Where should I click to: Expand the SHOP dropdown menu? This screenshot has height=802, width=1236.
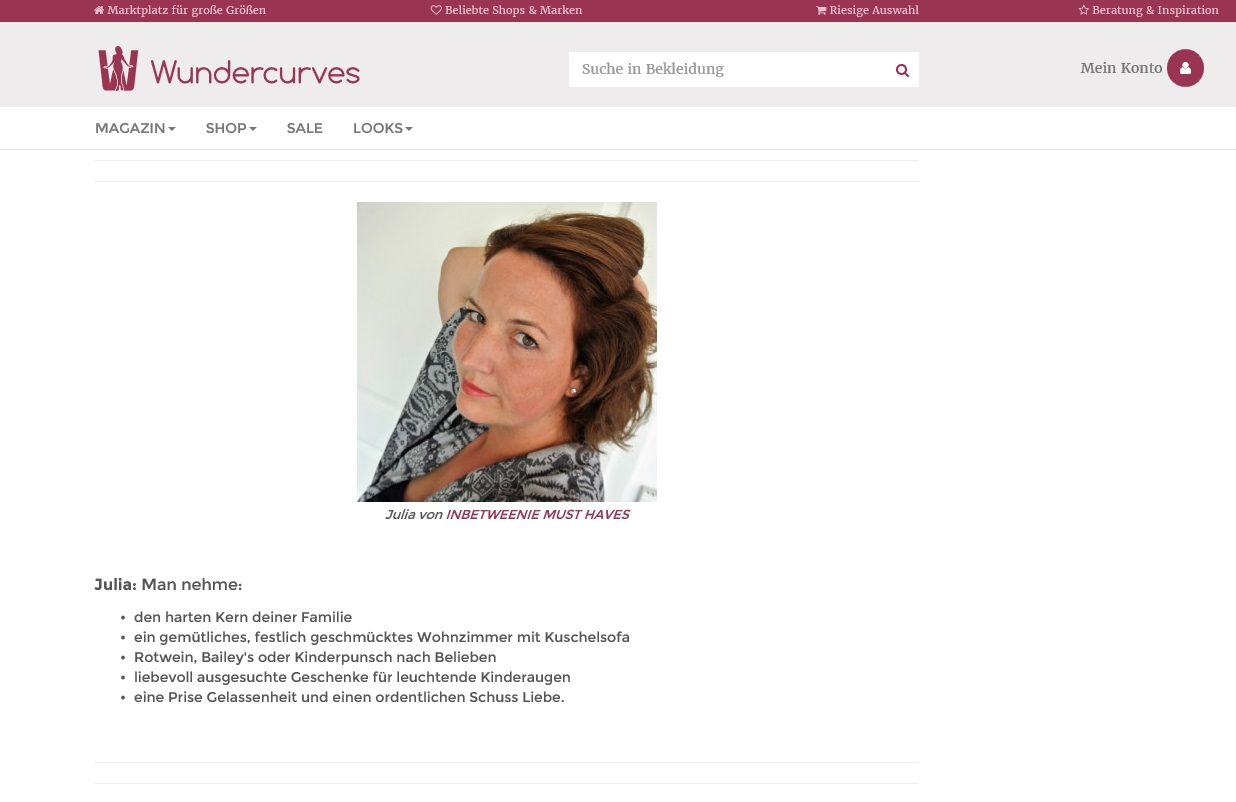231,128
